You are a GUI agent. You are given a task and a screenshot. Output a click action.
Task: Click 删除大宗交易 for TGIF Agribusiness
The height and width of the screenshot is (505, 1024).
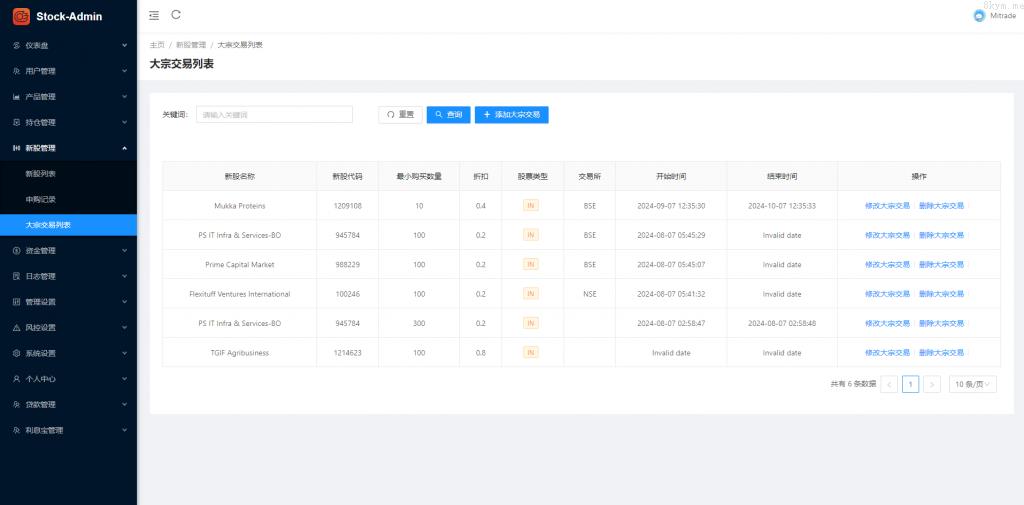941,353
